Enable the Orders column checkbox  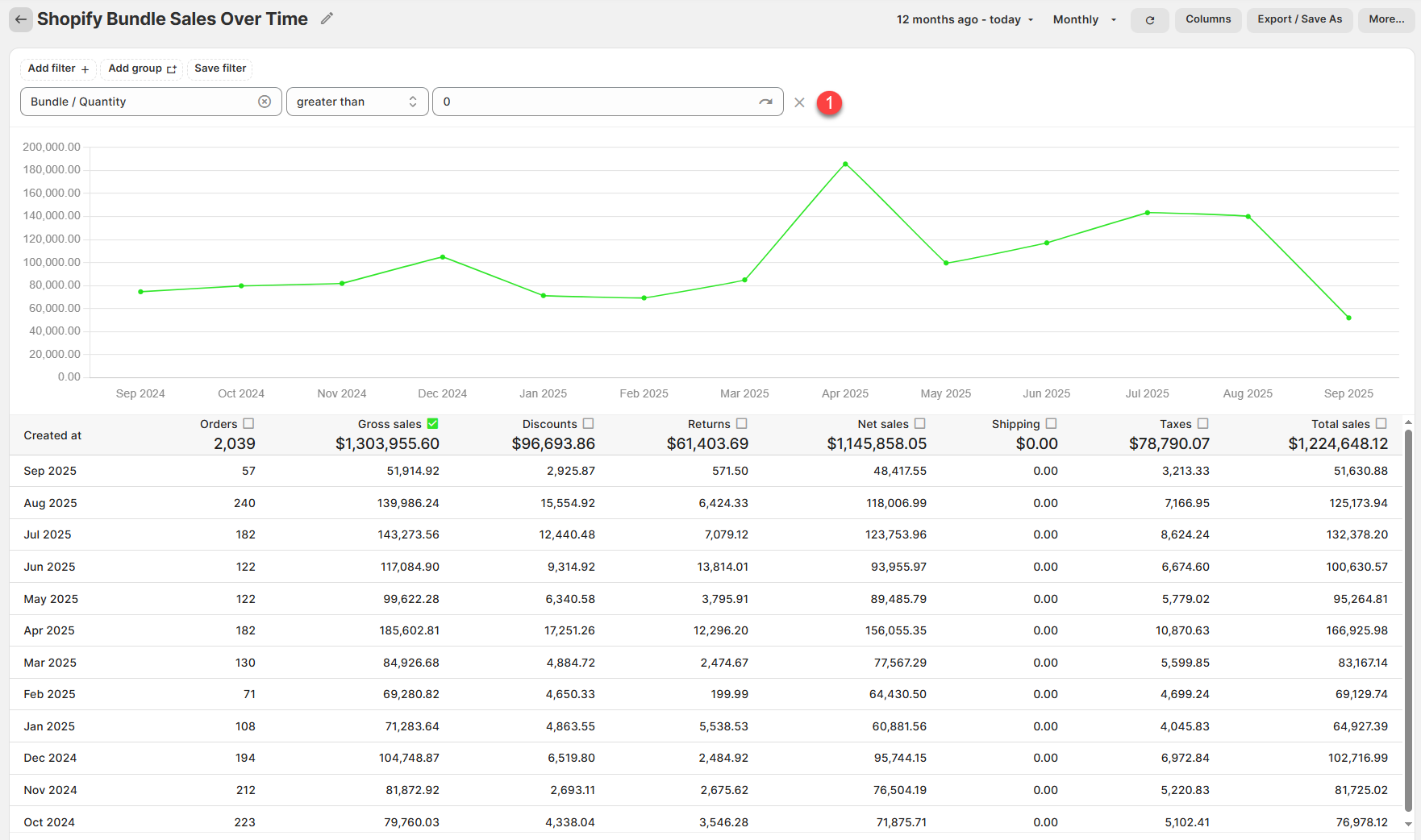point(248,423)
